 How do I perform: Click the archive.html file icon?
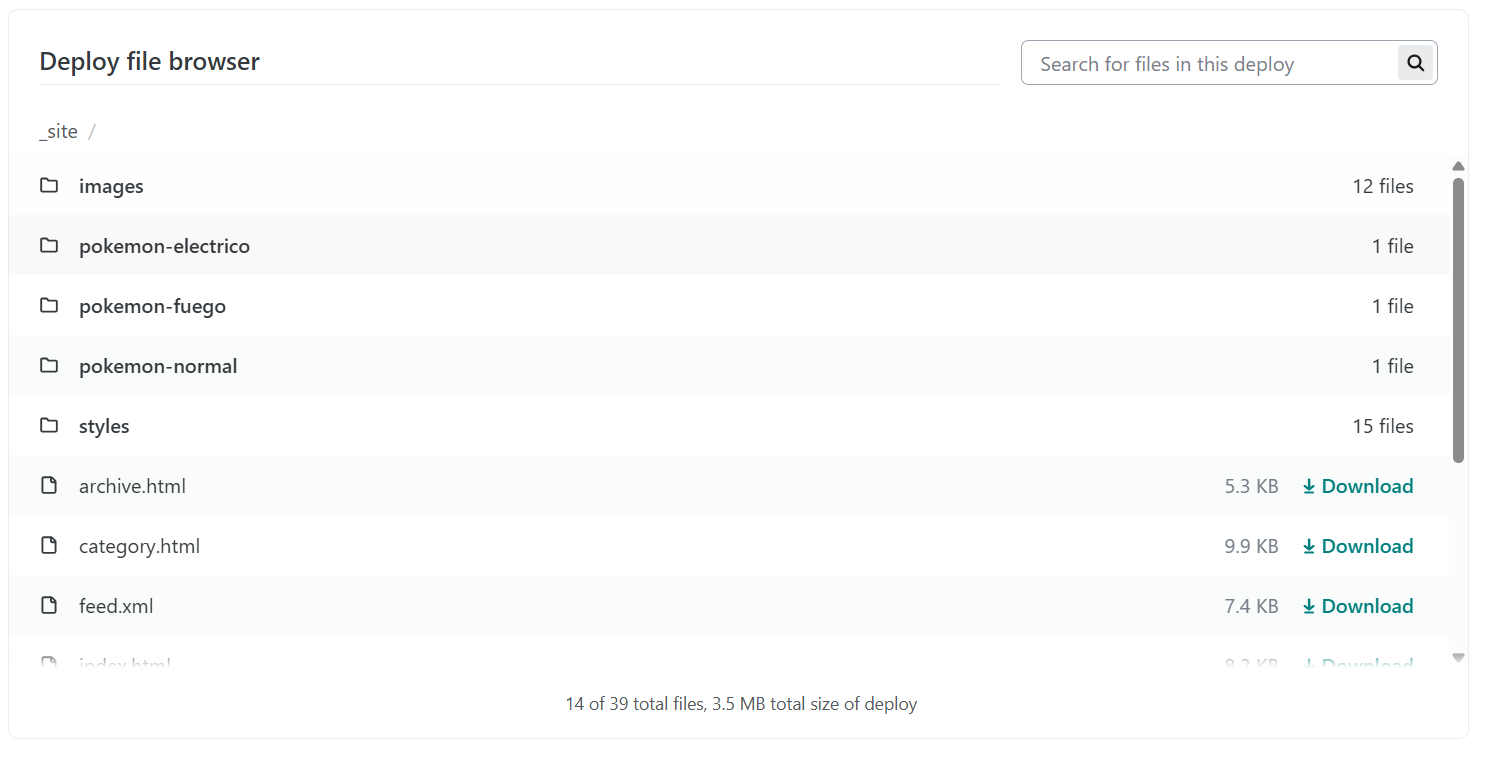pos(49,486)
